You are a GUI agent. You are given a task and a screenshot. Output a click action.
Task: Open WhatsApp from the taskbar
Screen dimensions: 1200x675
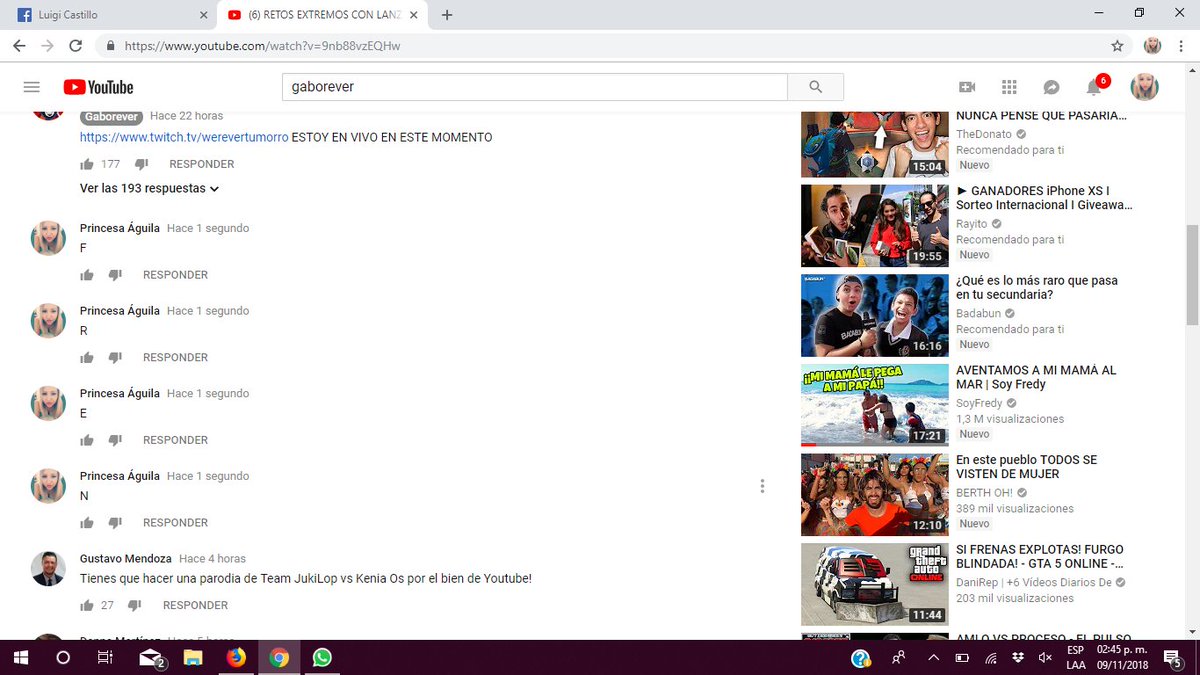click(x=322, y=658)
